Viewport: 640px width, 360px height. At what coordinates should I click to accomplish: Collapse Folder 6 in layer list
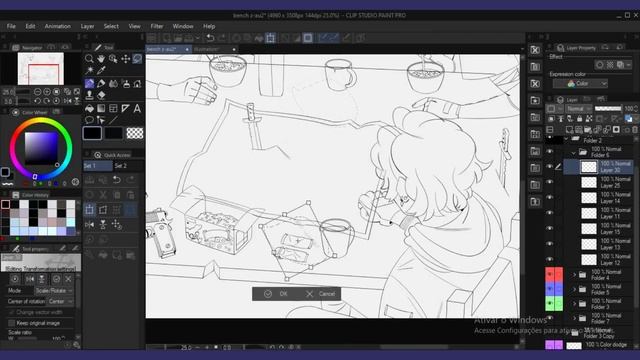(573, 153)
